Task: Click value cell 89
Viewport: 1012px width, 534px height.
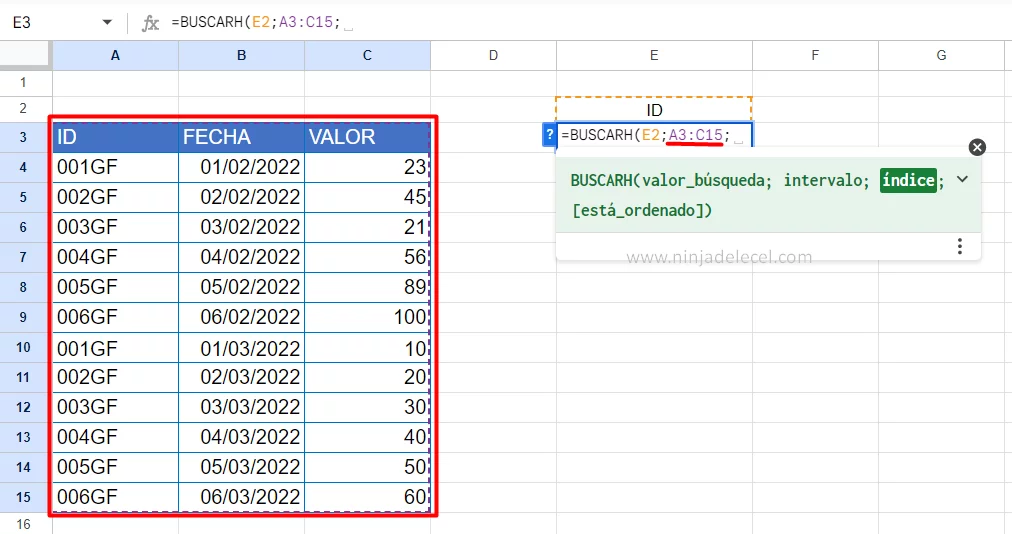Action: (x=367, y=287)
